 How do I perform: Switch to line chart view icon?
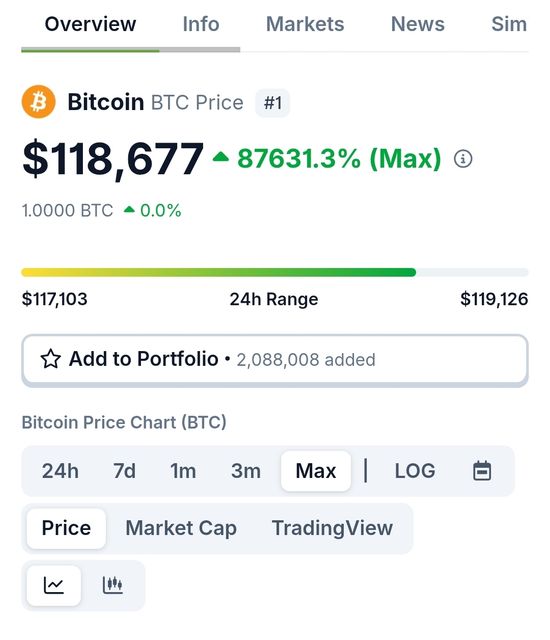point(54,585)
